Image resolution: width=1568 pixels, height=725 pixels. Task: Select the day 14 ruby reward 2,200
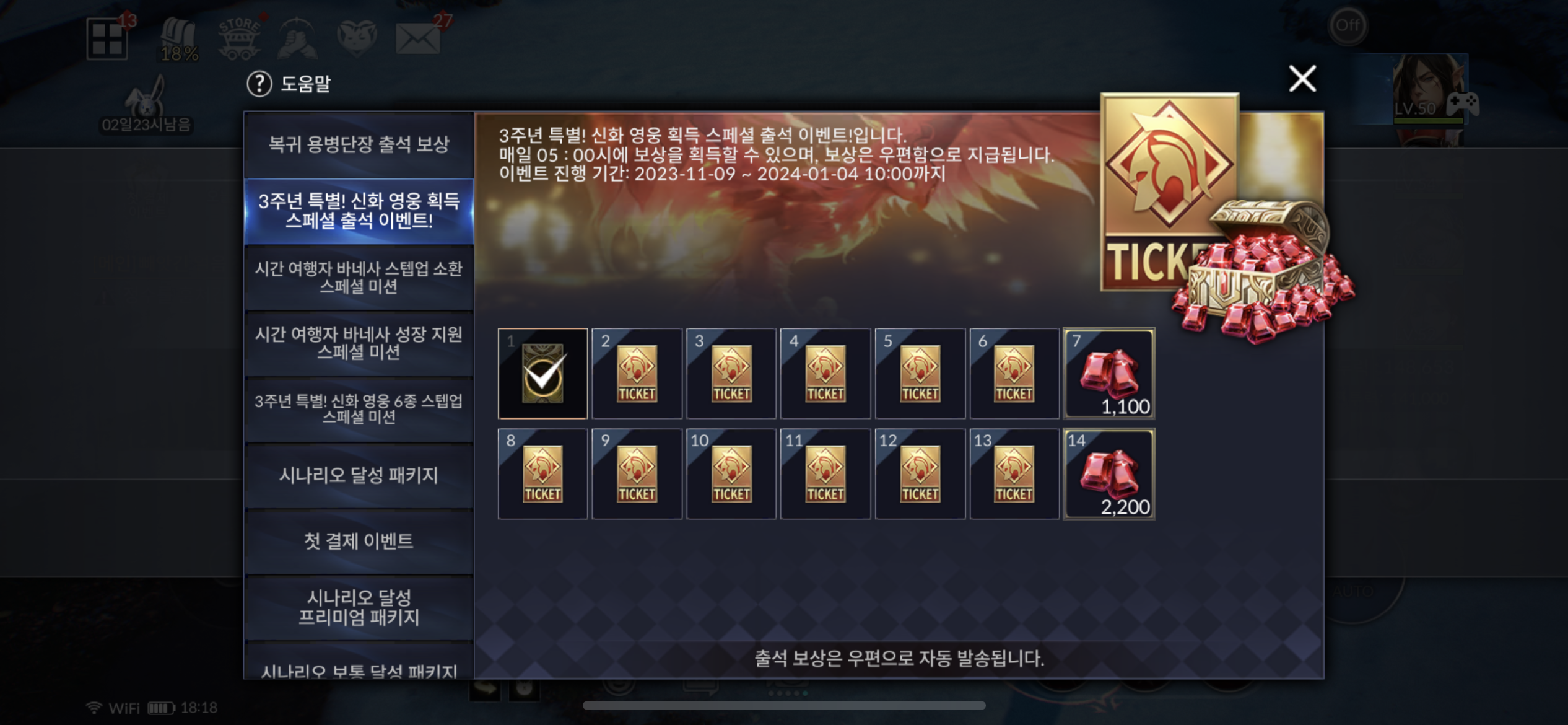click(1108, 474)
